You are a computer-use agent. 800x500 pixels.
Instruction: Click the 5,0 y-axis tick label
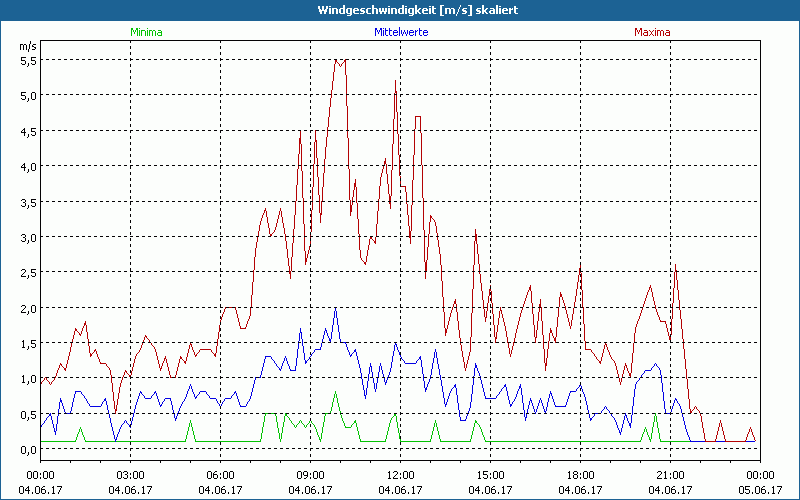(x=28, y=96)
